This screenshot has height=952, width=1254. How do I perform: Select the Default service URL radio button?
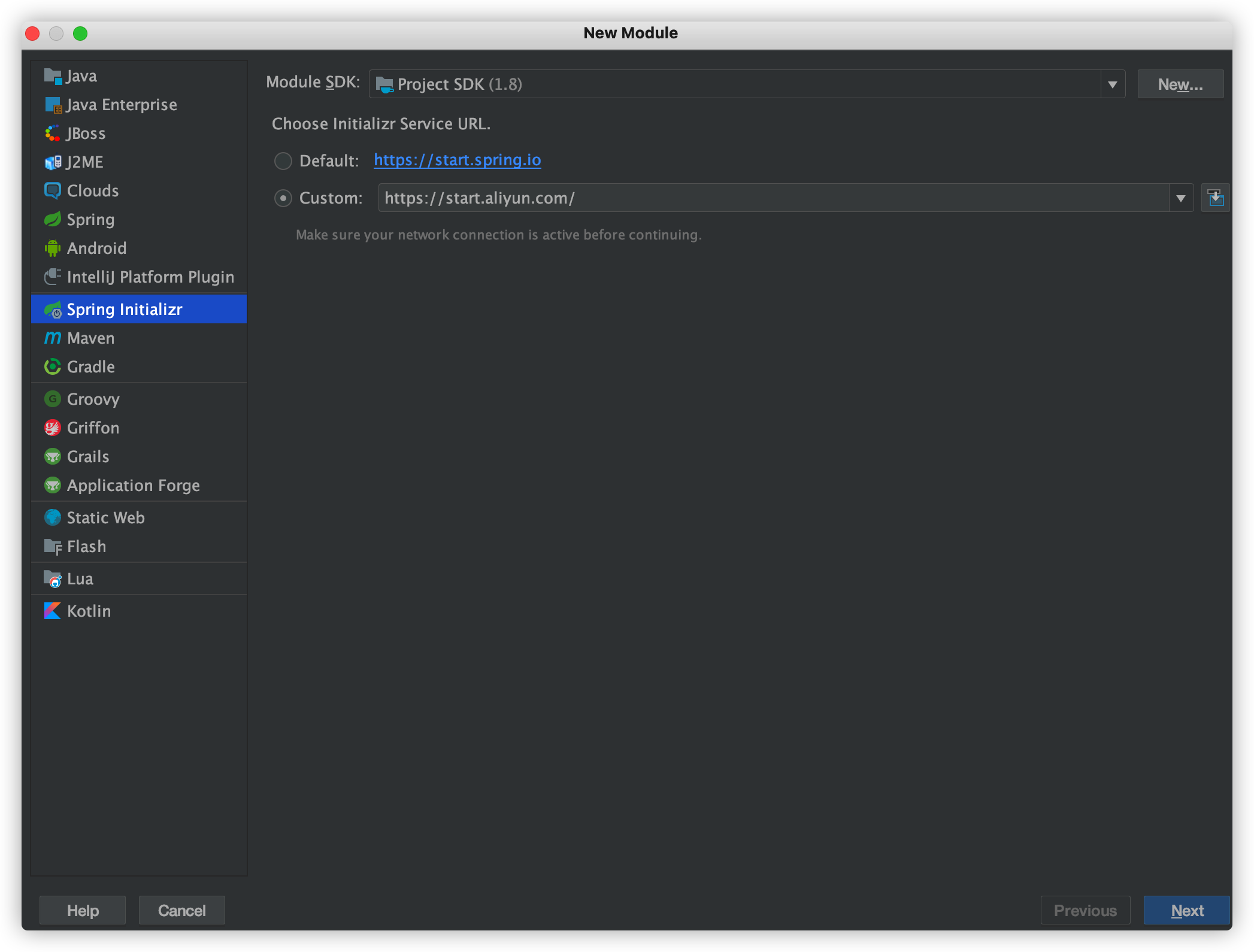[283, 161]
